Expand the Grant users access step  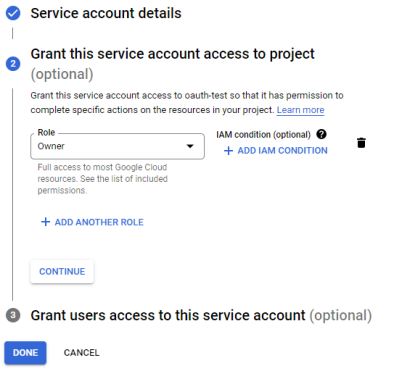pos(201,315)
